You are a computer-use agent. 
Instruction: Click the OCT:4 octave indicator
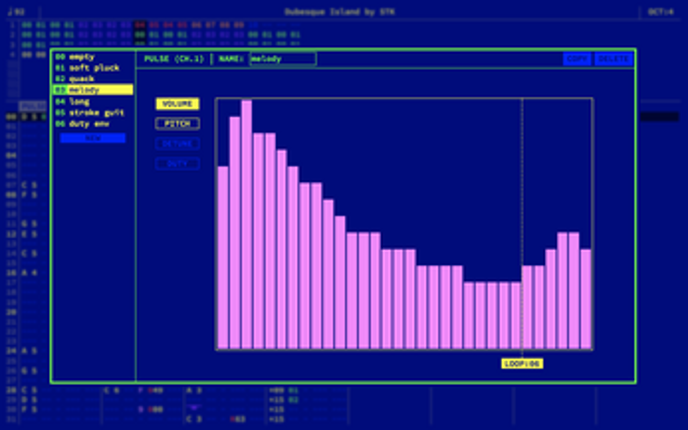pyautogui.click(x=661, y=12)
